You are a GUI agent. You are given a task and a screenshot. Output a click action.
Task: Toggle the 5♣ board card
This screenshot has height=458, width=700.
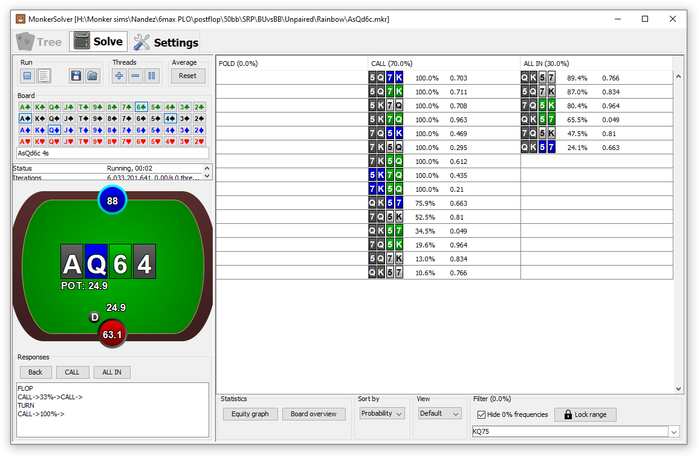click(156, 107)
